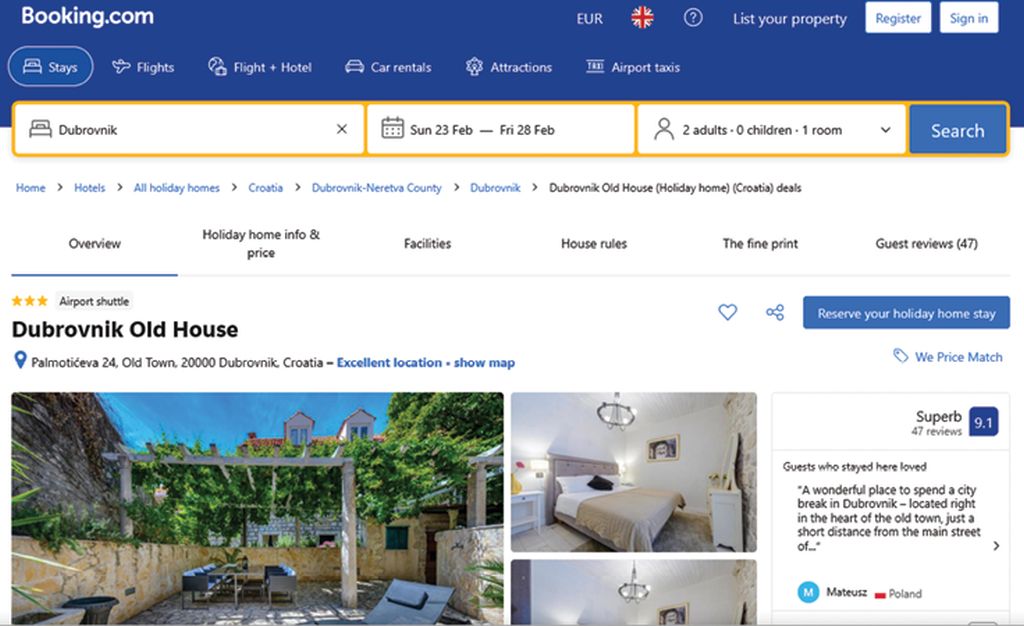Save property with the heart icon

[728, 312]
